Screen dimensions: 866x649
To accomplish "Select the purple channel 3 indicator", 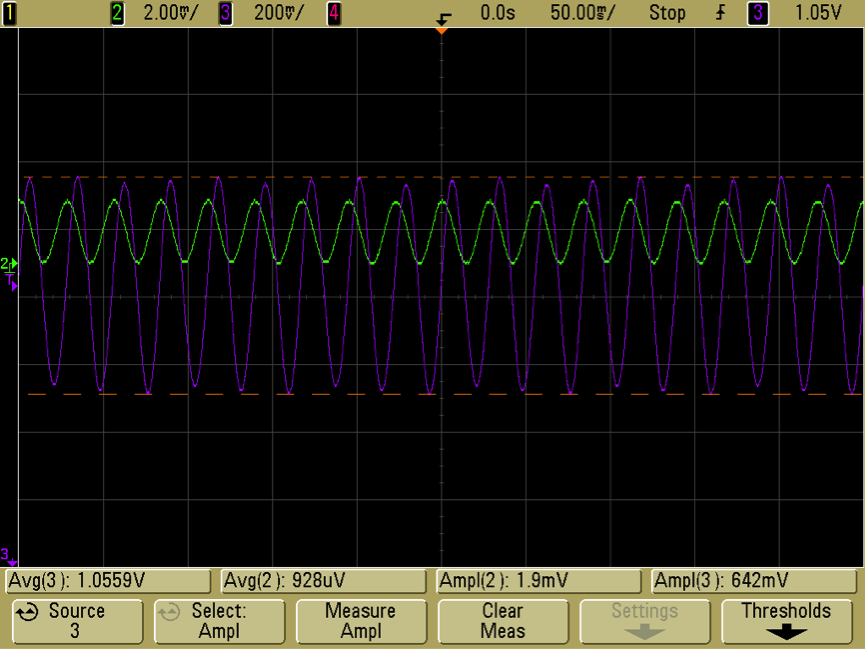I will (x=225, y=13).
